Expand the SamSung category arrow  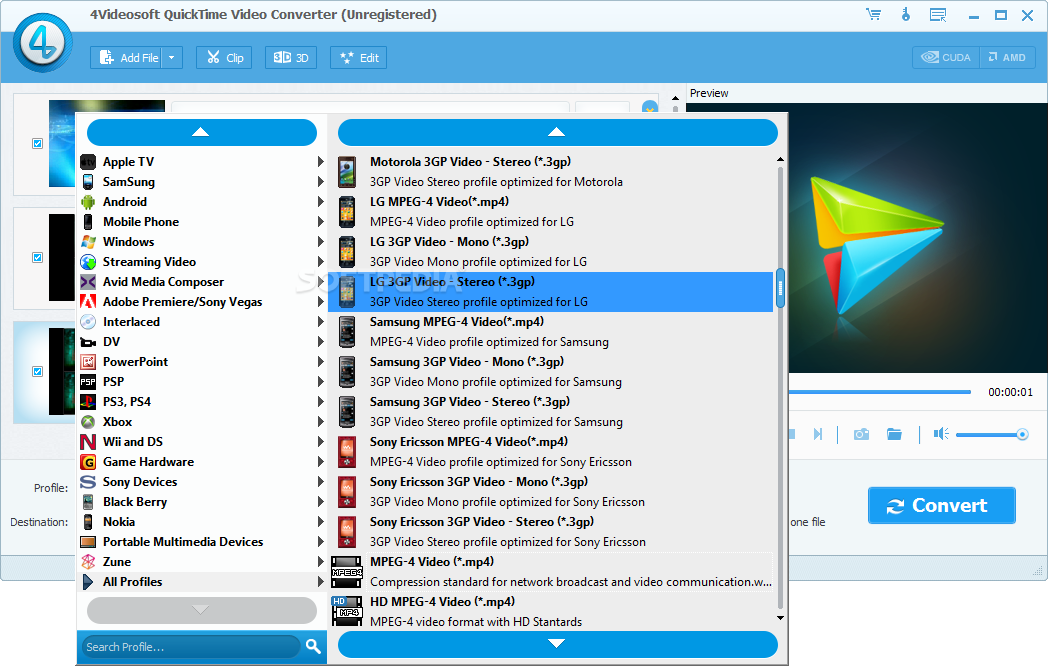pyautogui.click(x=320, y=182)
